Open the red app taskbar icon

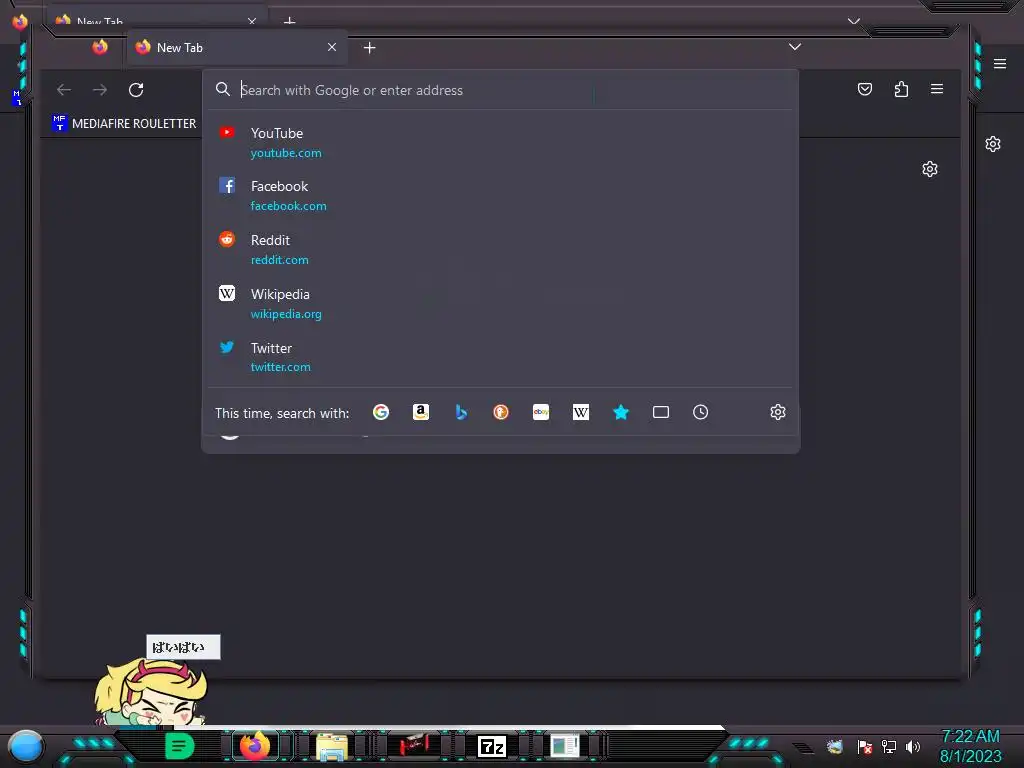coord(414,744)
